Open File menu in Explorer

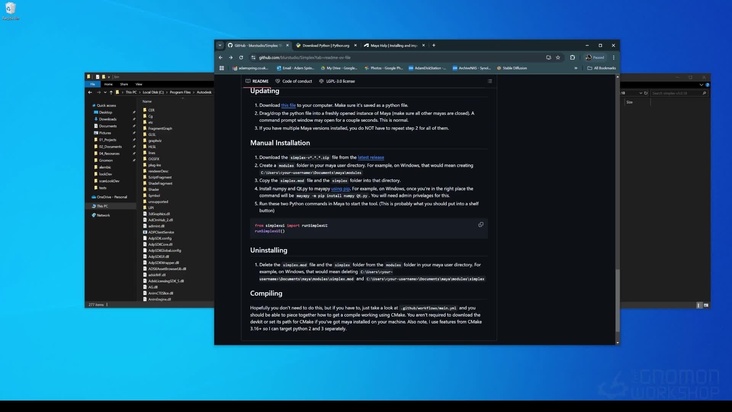pyautogui.click(x=92, y=82)
